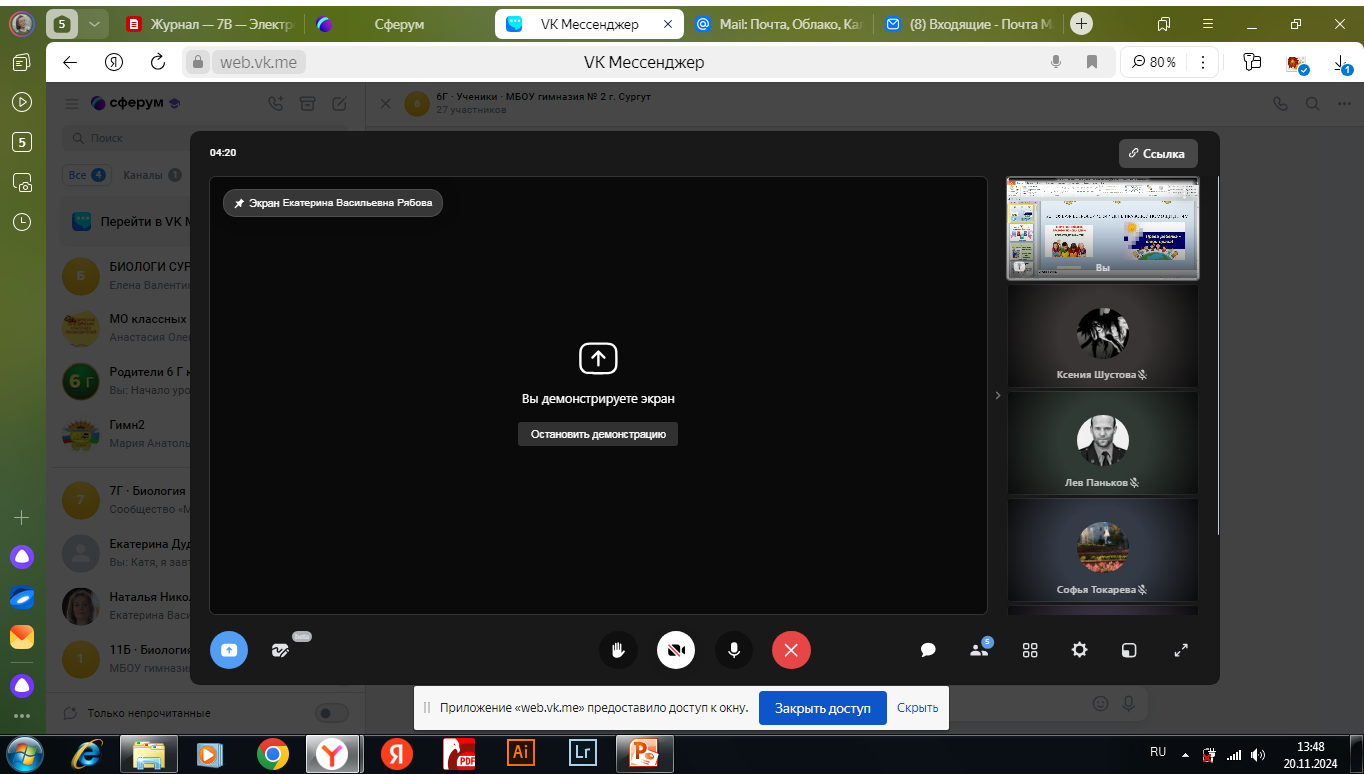
Task: Switch to the (8) Входящие mail tab
Action: click(968, 24)
